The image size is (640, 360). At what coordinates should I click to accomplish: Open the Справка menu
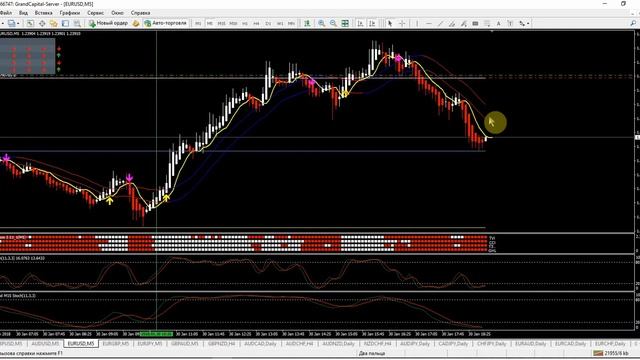(x=140, y=13)
